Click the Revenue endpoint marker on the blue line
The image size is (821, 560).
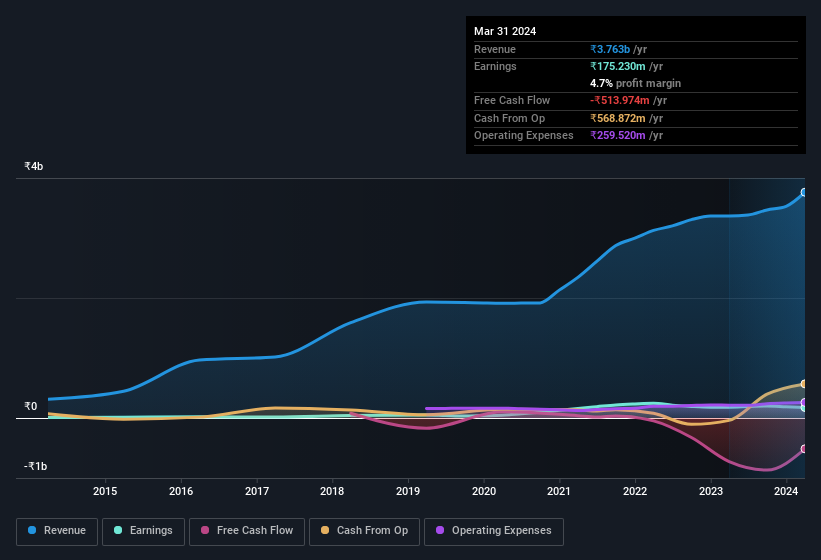pyautogui.click(x=804, y=193)
